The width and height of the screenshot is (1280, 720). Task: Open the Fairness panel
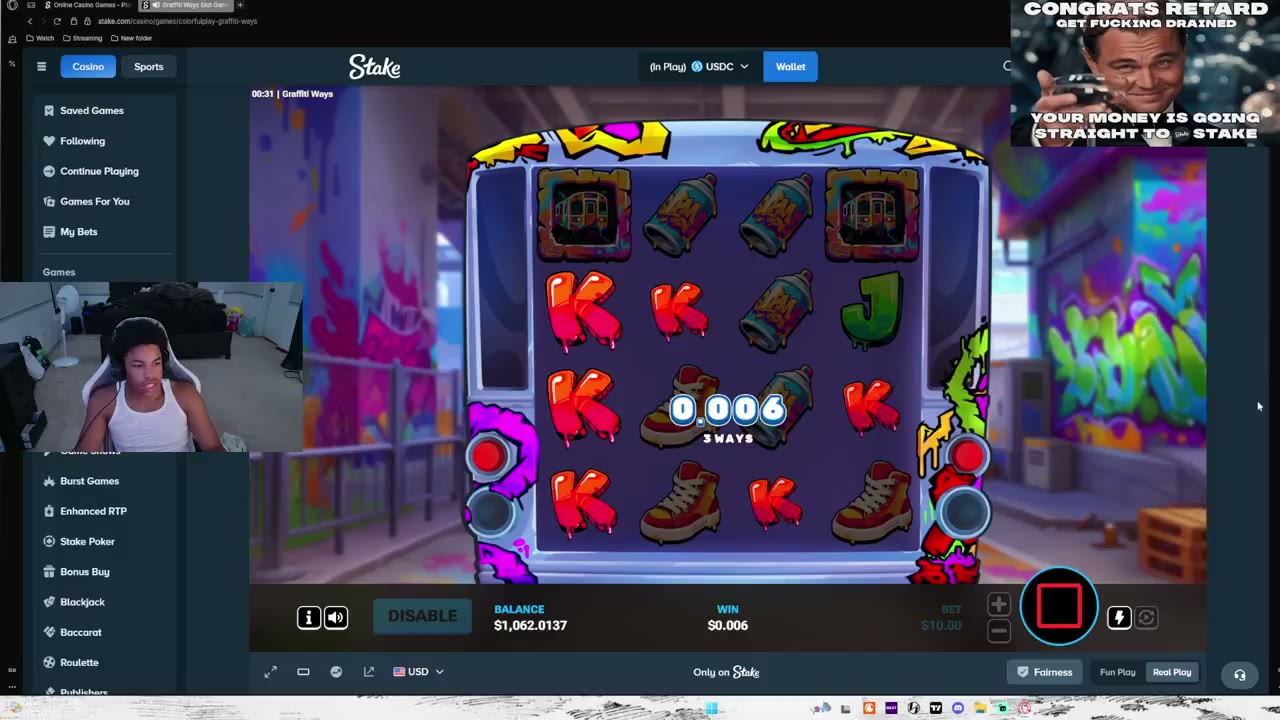point(1044,672)
